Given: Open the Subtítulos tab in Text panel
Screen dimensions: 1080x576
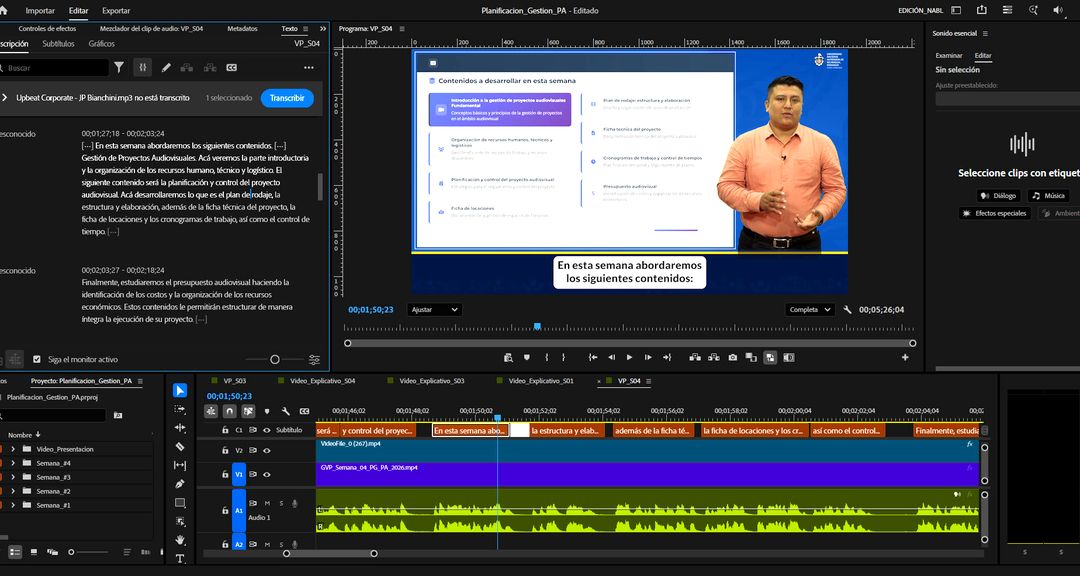Looking at the screenshot, I should pyautogui.click(x=58, y=44).
